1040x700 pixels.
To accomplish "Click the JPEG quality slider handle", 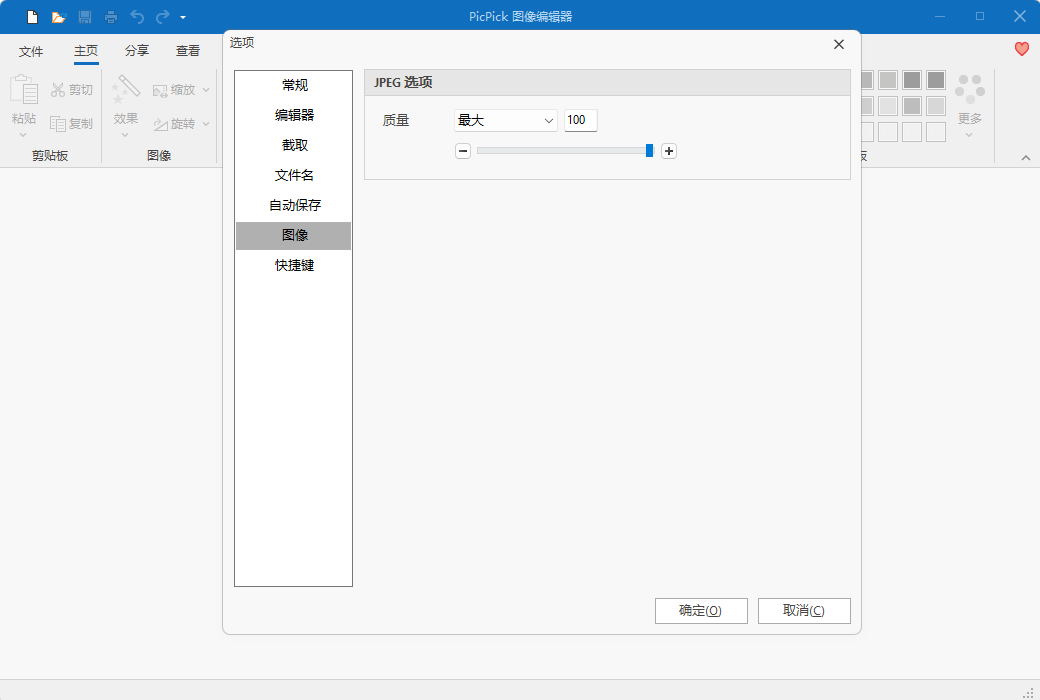I will pos(649,151).
